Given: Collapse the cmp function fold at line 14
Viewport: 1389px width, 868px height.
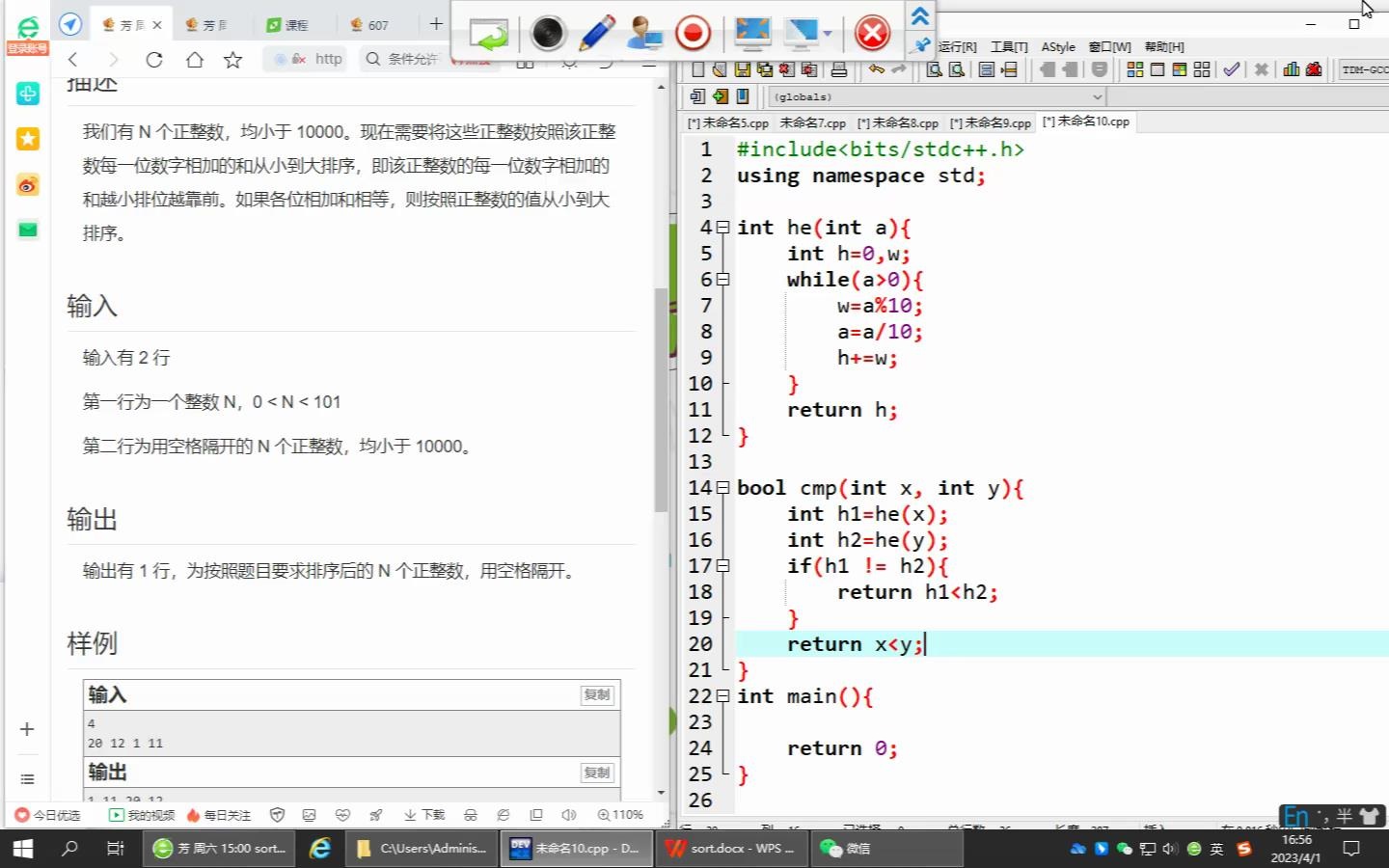Looking at the screenshot, I should tap(722, 488).
